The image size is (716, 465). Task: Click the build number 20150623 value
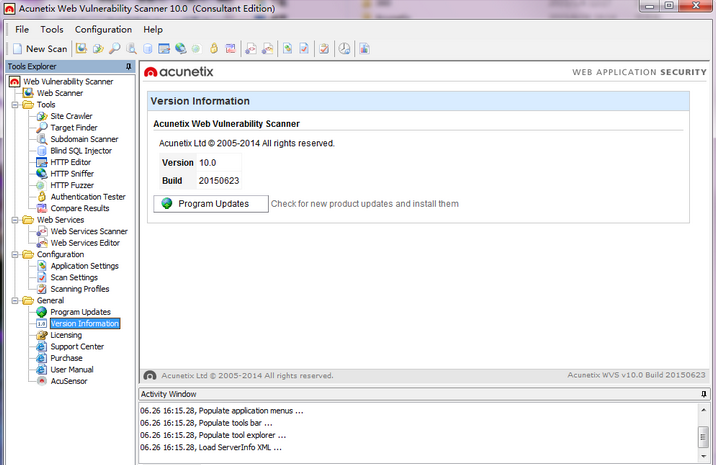pyautogui.click(x=219, y=180)
